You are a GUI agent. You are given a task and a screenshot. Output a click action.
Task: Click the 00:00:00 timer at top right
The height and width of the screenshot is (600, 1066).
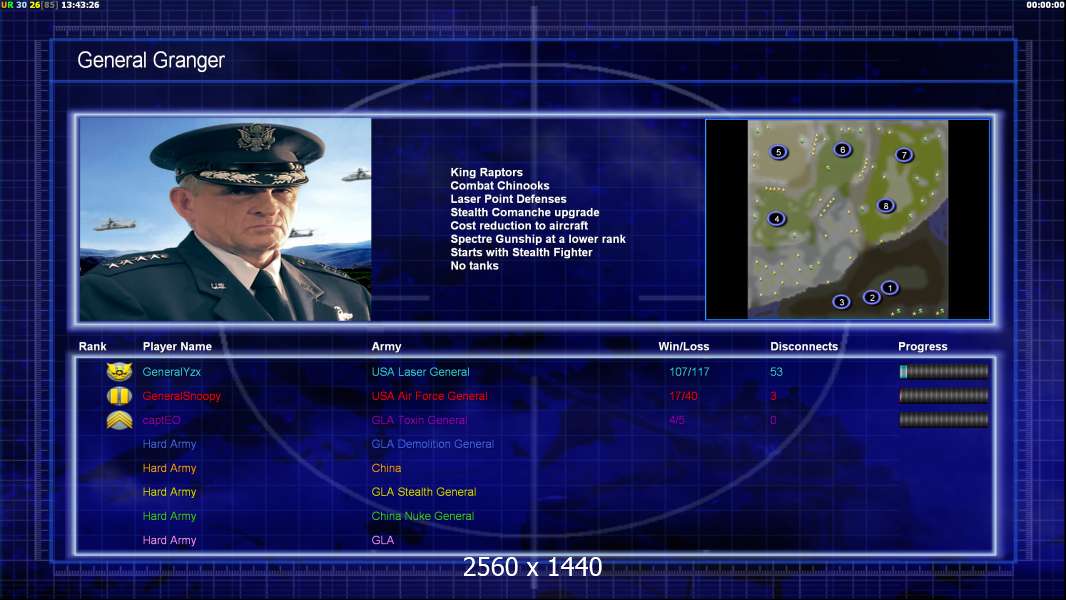[x=1046, y=5]
